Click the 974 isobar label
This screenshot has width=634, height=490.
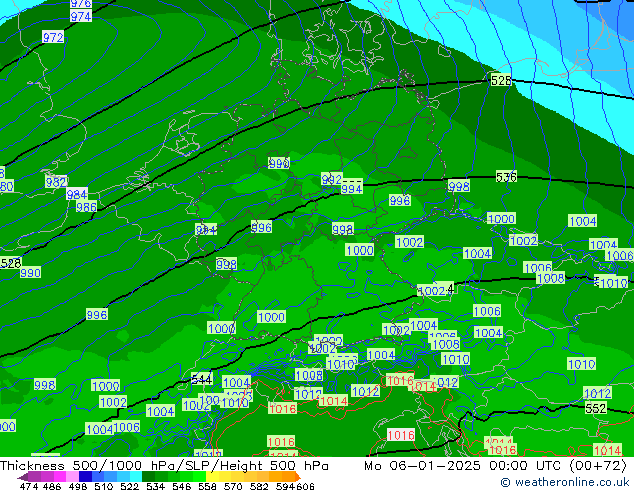[x=81, y=16]
